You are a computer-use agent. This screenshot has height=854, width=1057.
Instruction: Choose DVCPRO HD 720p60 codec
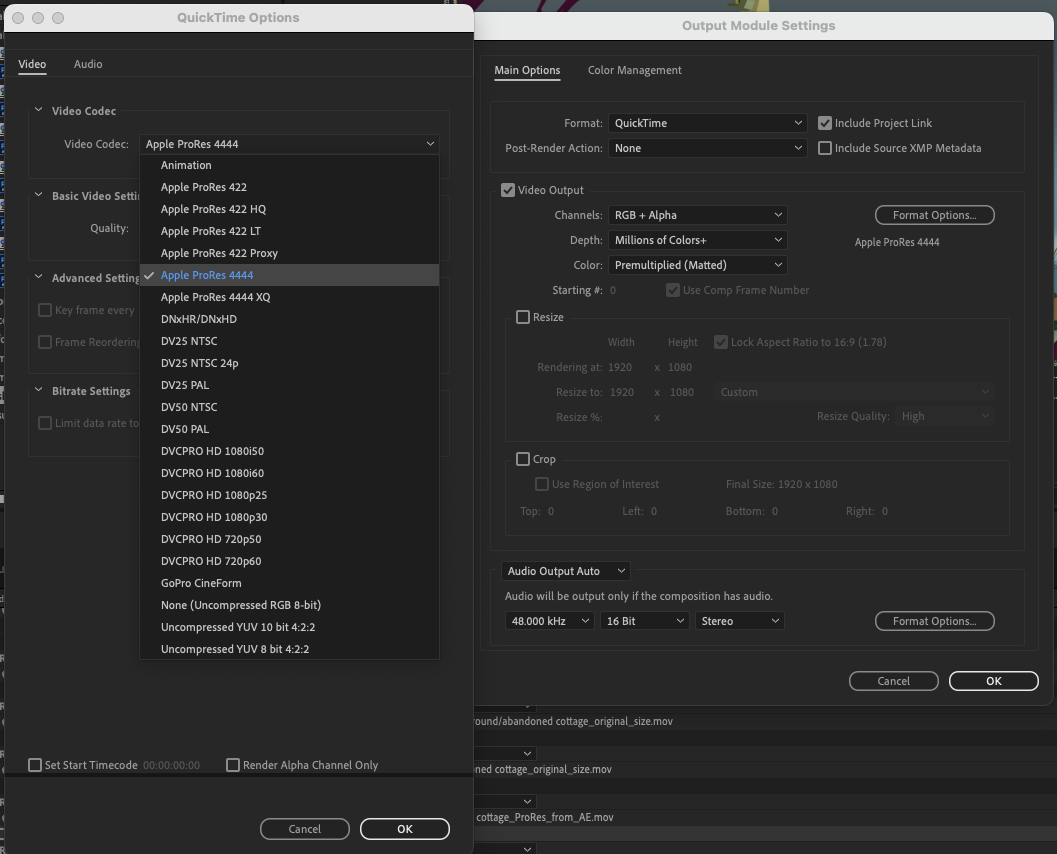click(x=289, y=561)
